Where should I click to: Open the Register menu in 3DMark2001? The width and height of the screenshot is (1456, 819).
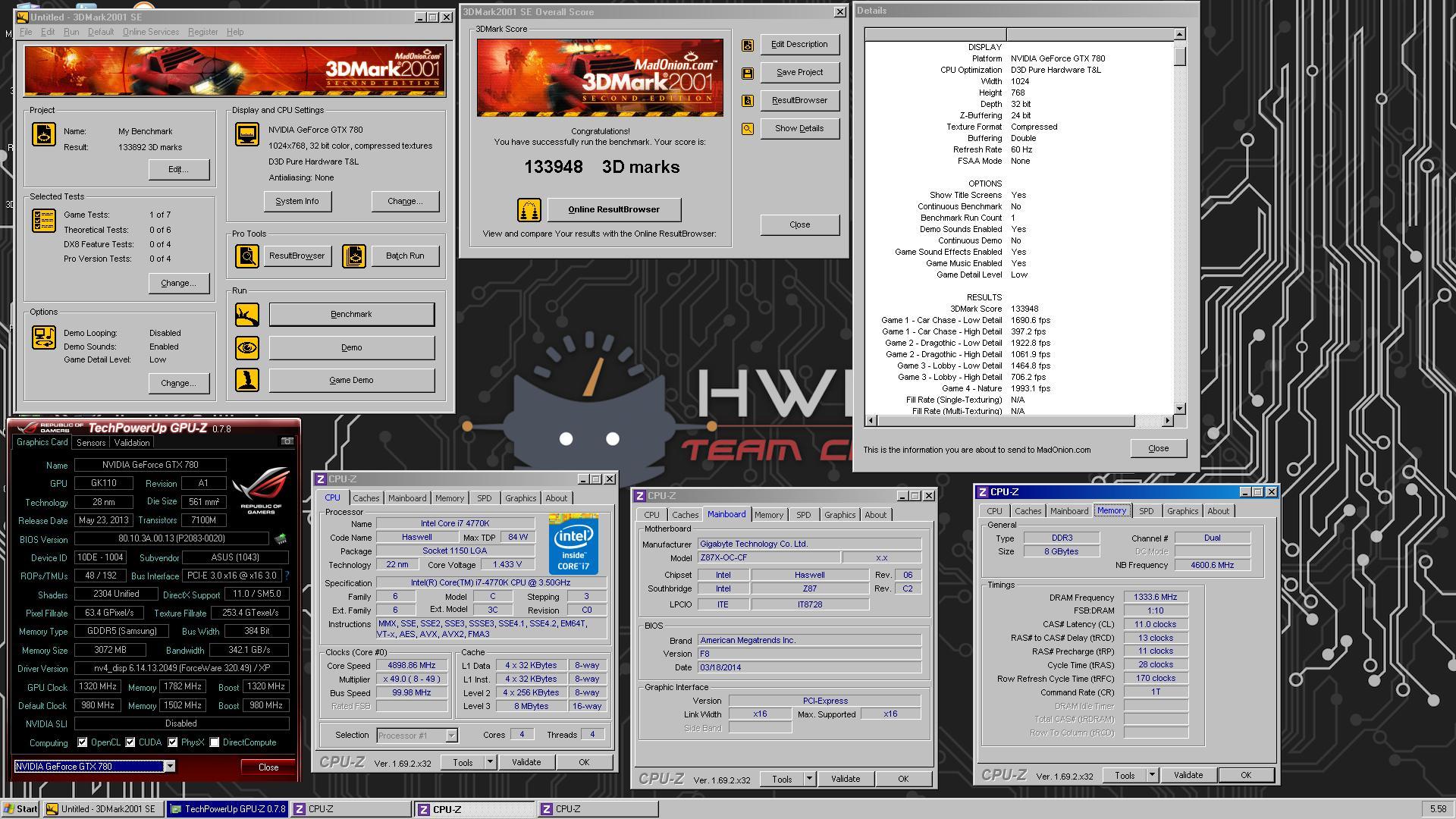202,32
